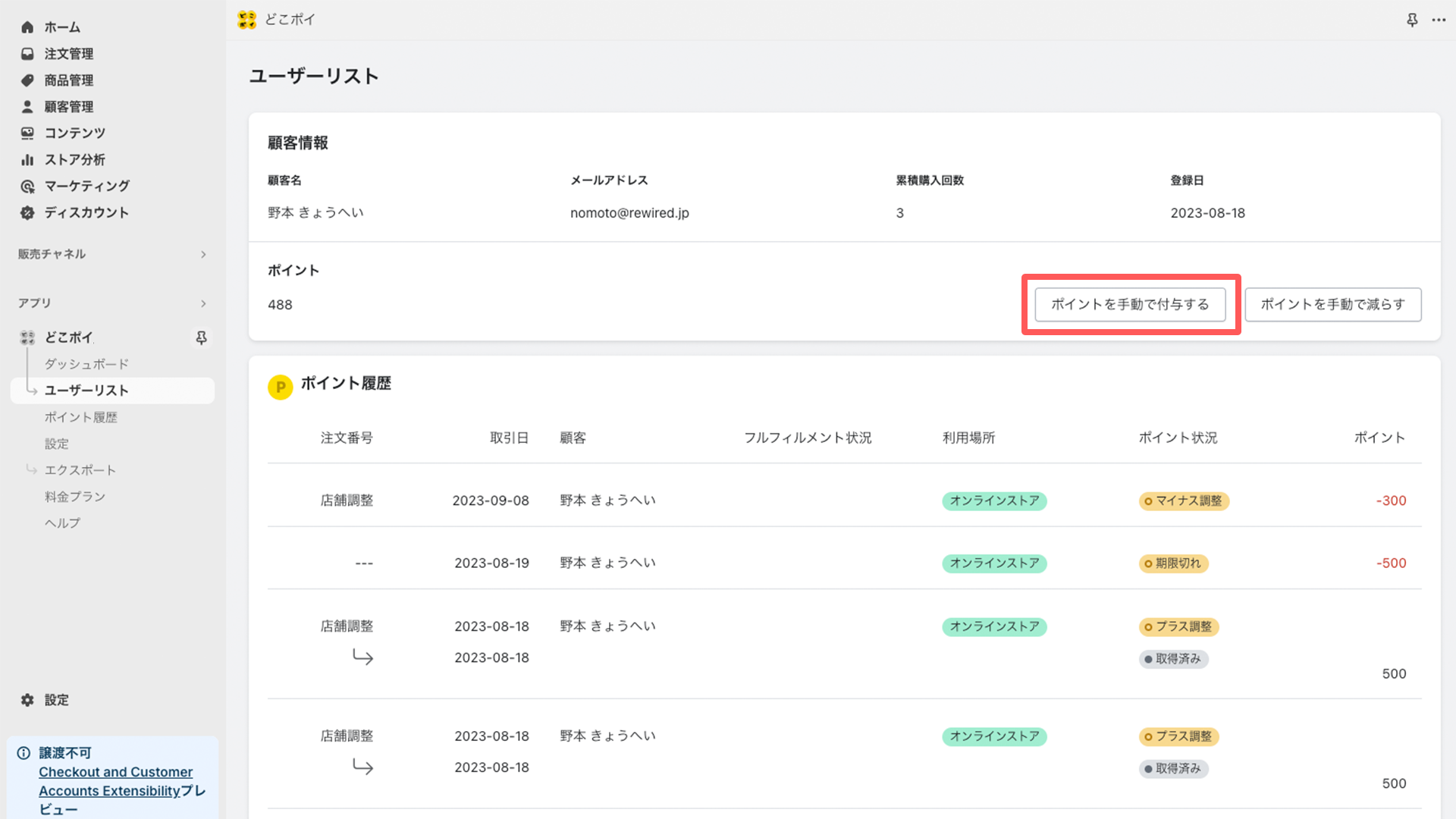
Task: Open ストア分析 in the sidebar
Action: [x=74, y=160]
